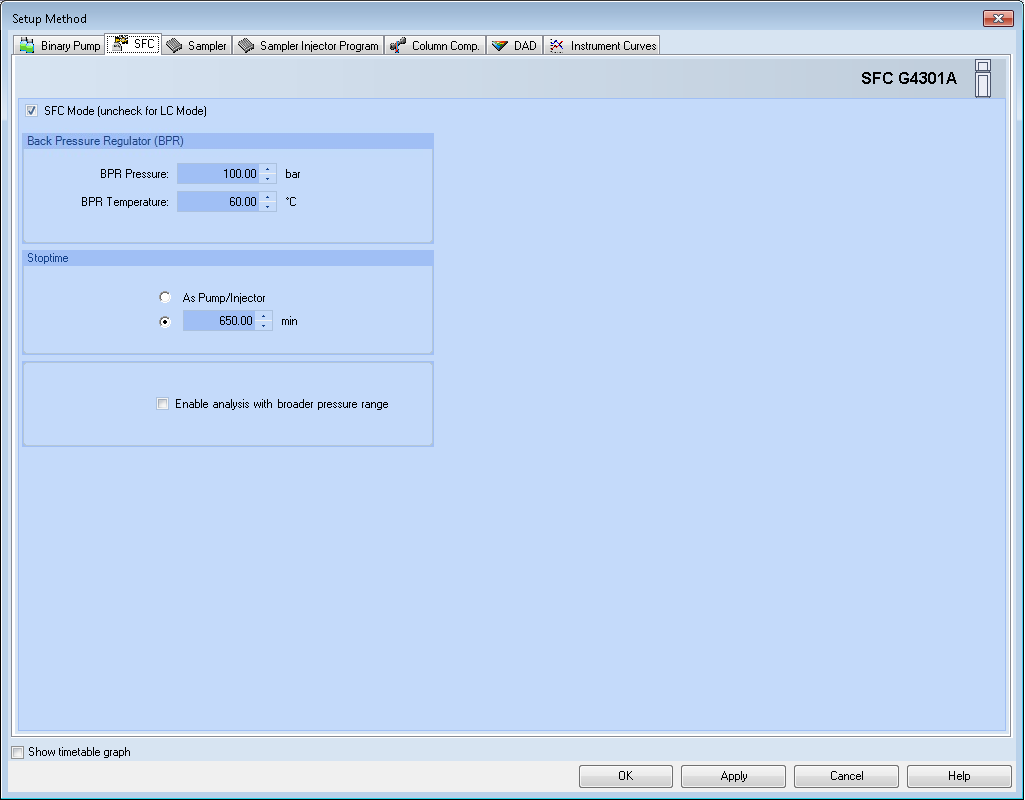Click the DAD detector tab icon

coord(500,46)
